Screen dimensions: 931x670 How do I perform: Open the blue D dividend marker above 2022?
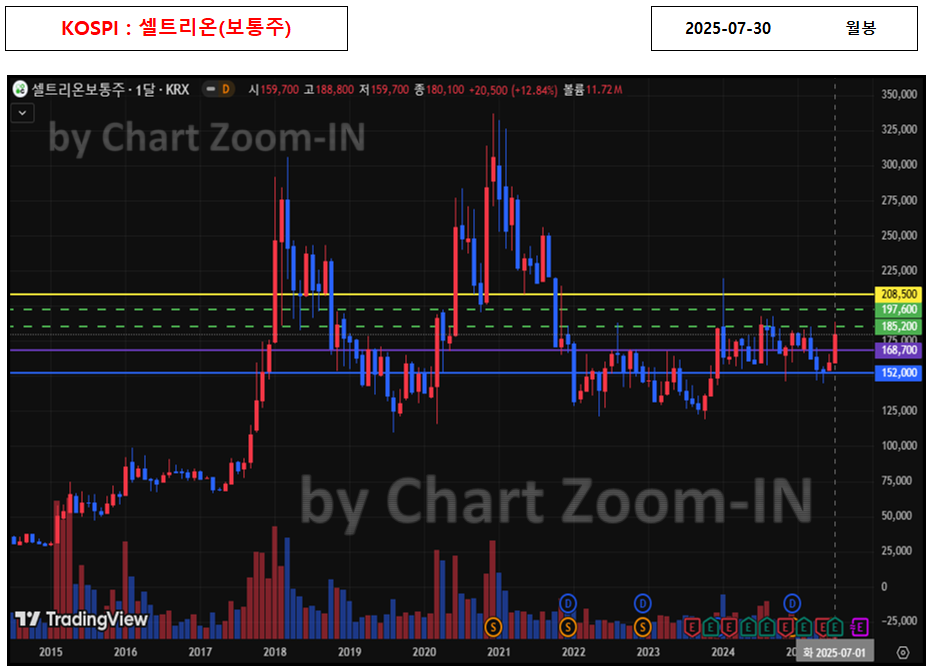coord(568,604)
